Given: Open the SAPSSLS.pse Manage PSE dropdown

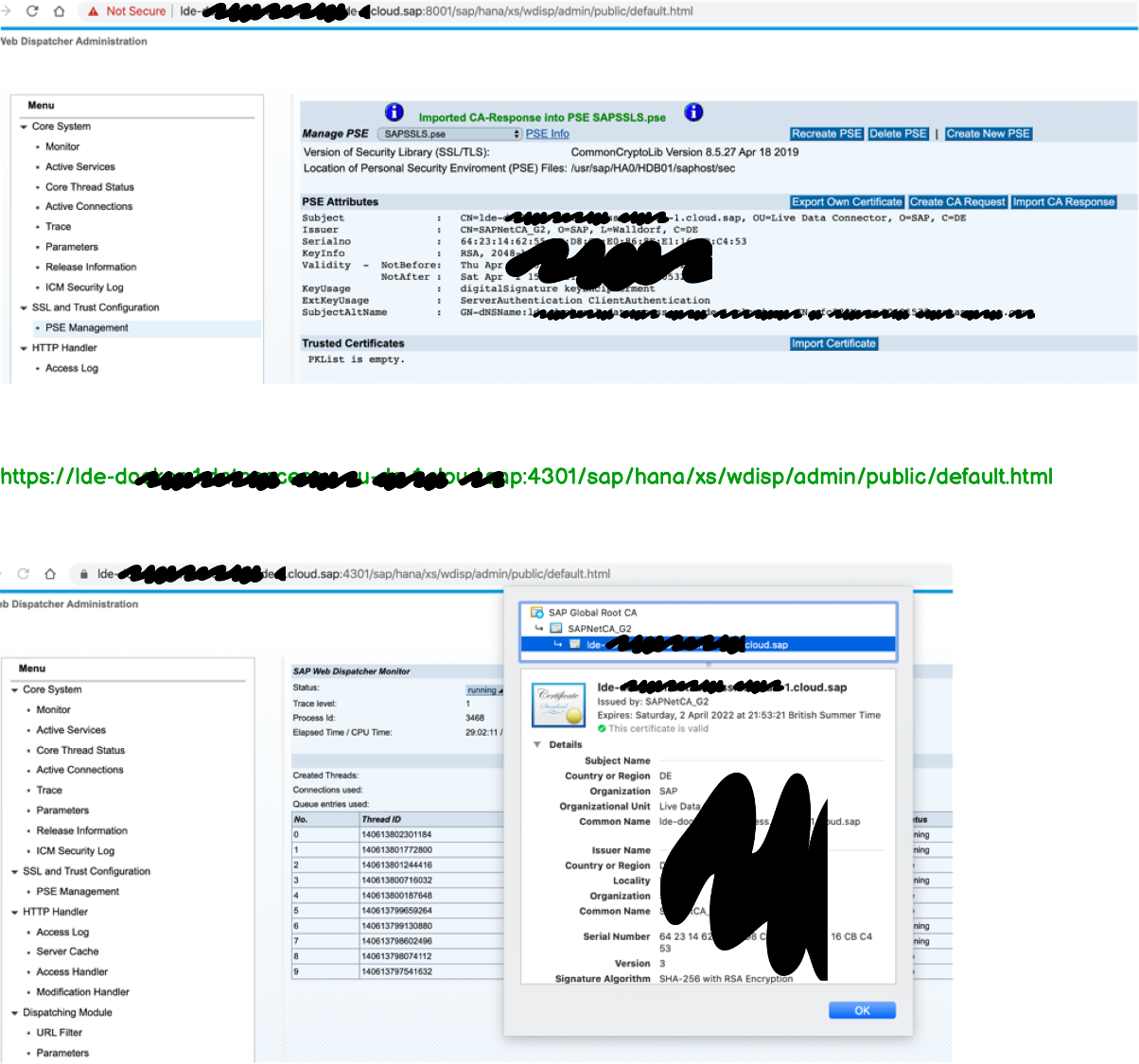Looking at the screenshot, I should pyautogui.click(x=449, y=134).
